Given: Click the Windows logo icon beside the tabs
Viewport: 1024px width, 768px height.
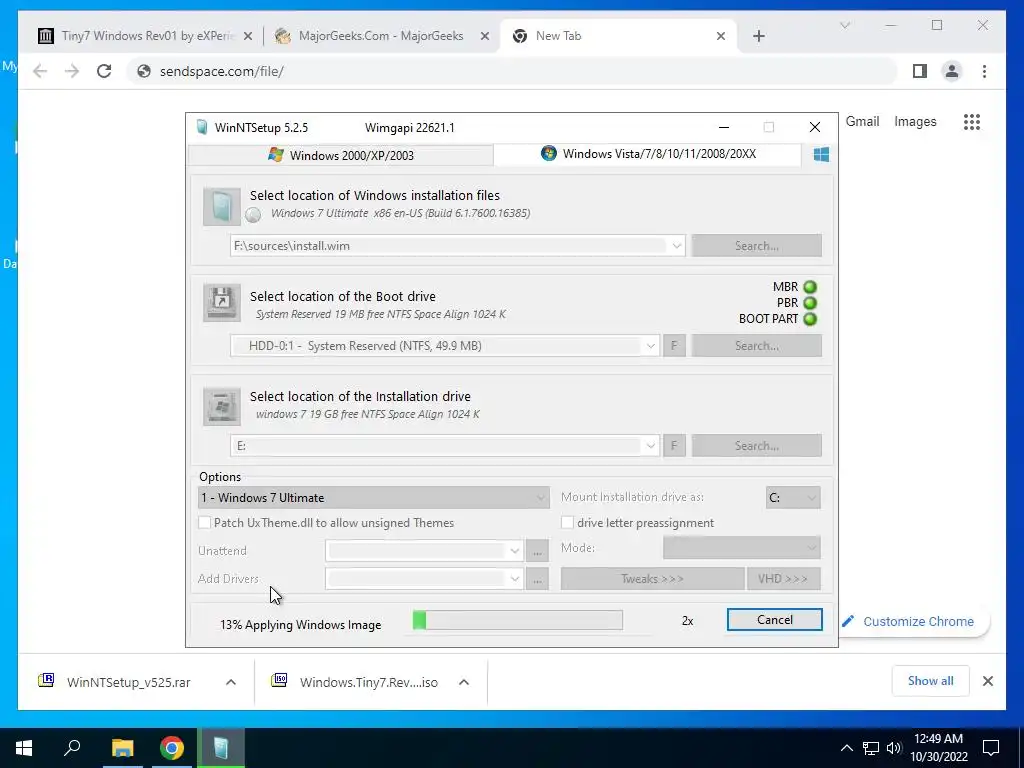Looking at the screenshot, I should pyautogui.click(x=821, y=155).
